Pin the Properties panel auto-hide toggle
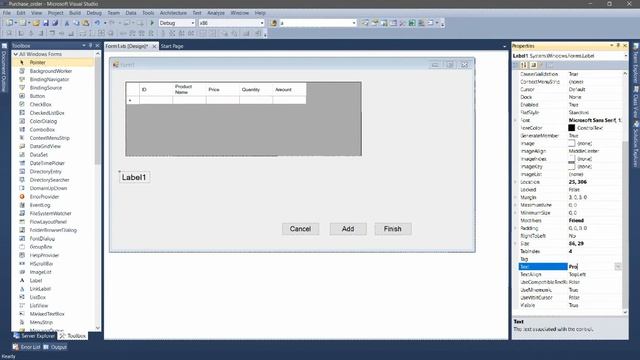This screenshot has width=640, height=360. click(x=618, y=45)
